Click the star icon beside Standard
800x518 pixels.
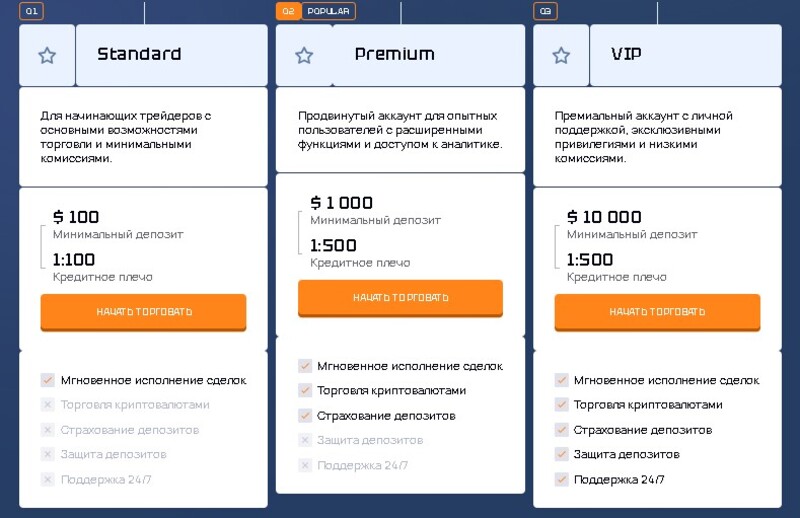point(47,55)
